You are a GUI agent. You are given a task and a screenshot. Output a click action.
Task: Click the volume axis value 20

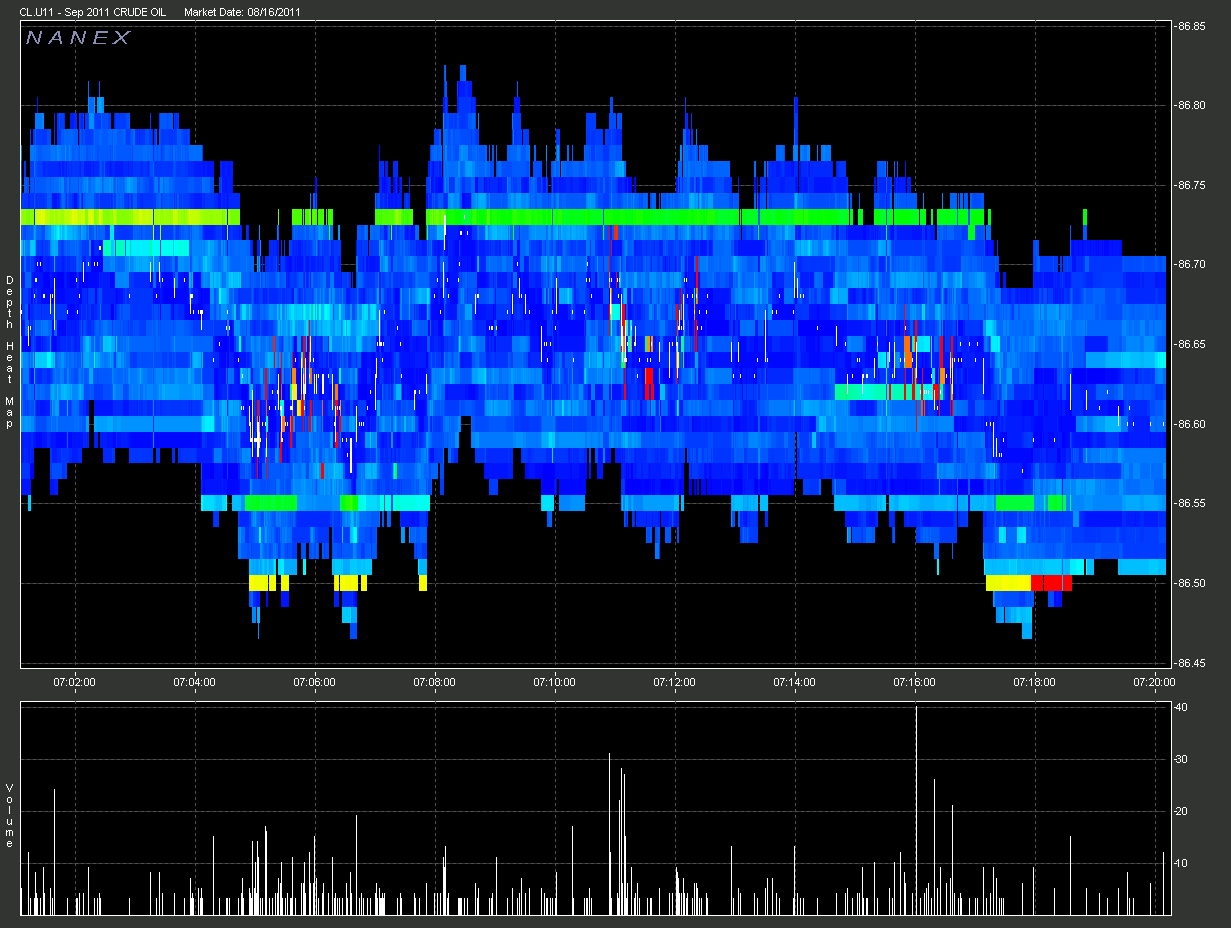(x=1181, y=811)
